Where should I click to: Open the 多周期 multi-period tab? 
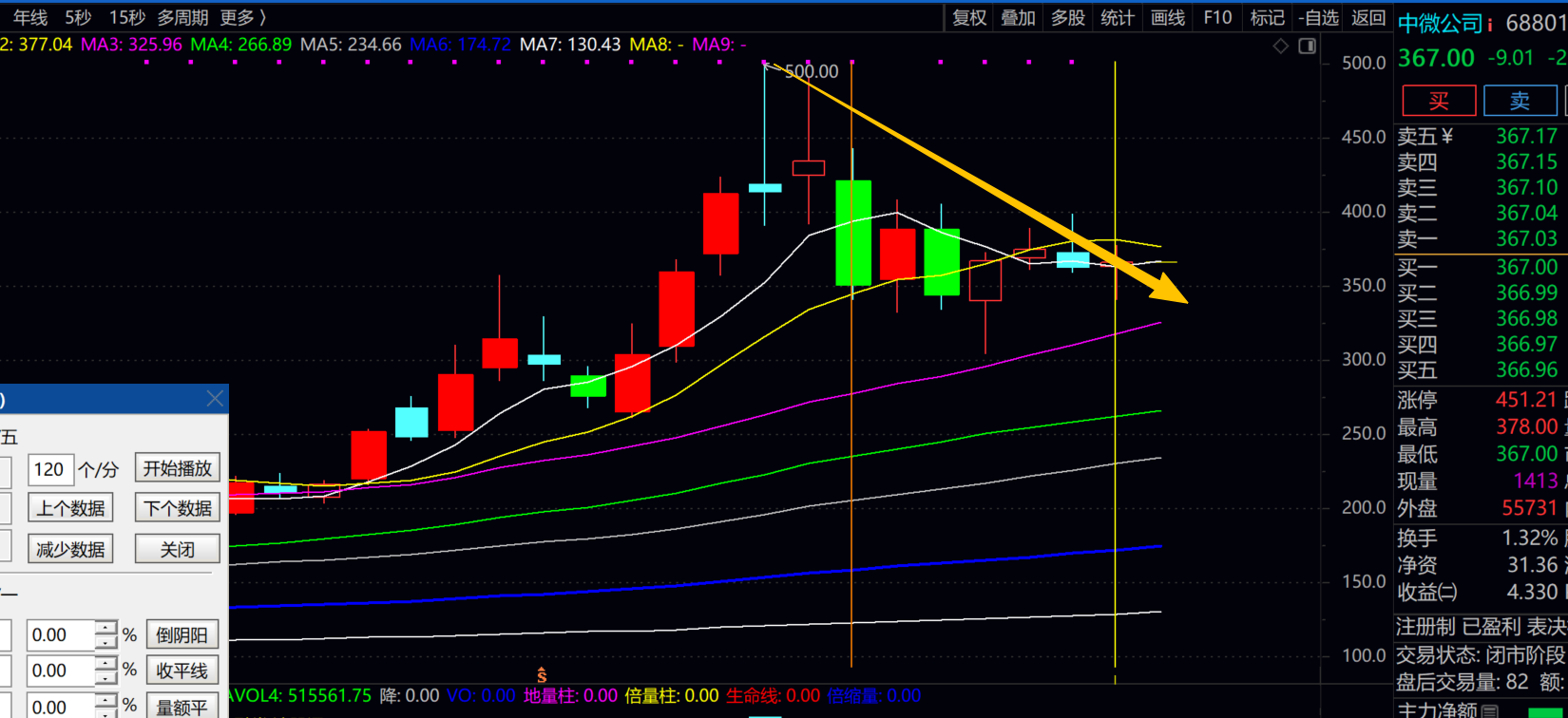(182, 18)
